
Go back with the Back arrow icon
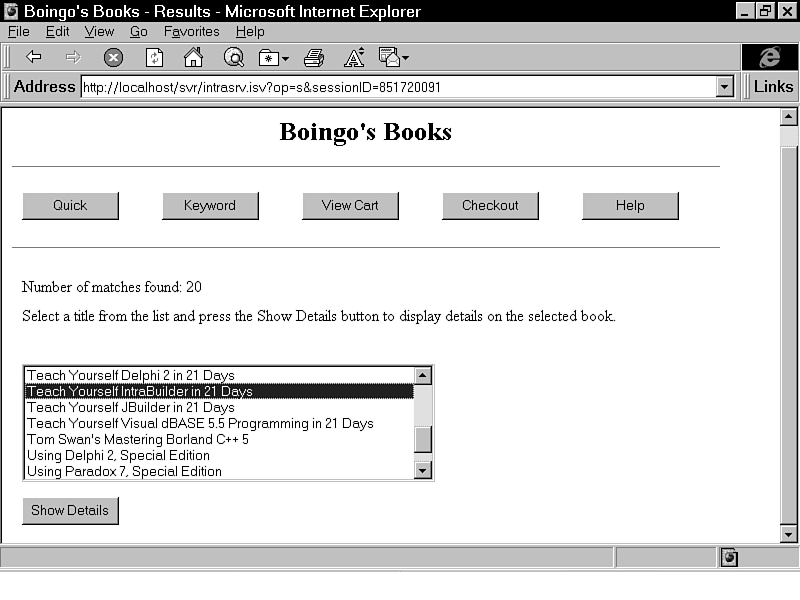pos(34,57)
